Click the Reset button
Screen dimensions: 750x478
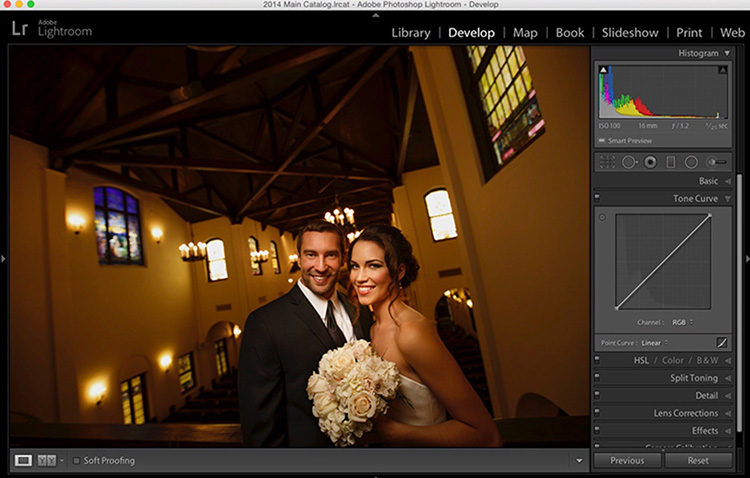coord(698,460)
